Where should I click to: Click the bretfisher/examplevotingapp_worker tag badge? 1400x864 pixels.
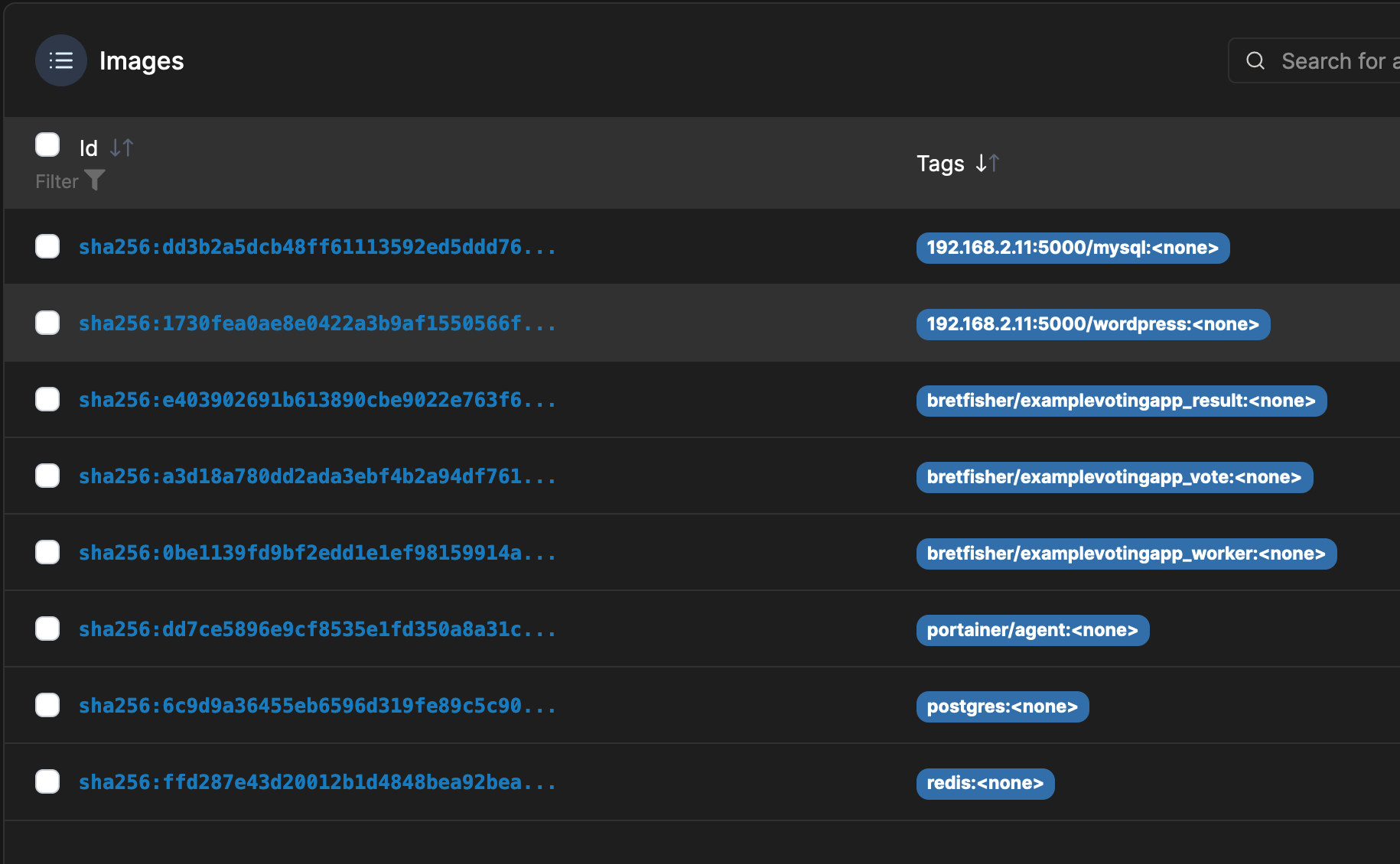pyautogui.click(x=1125, y=554)
